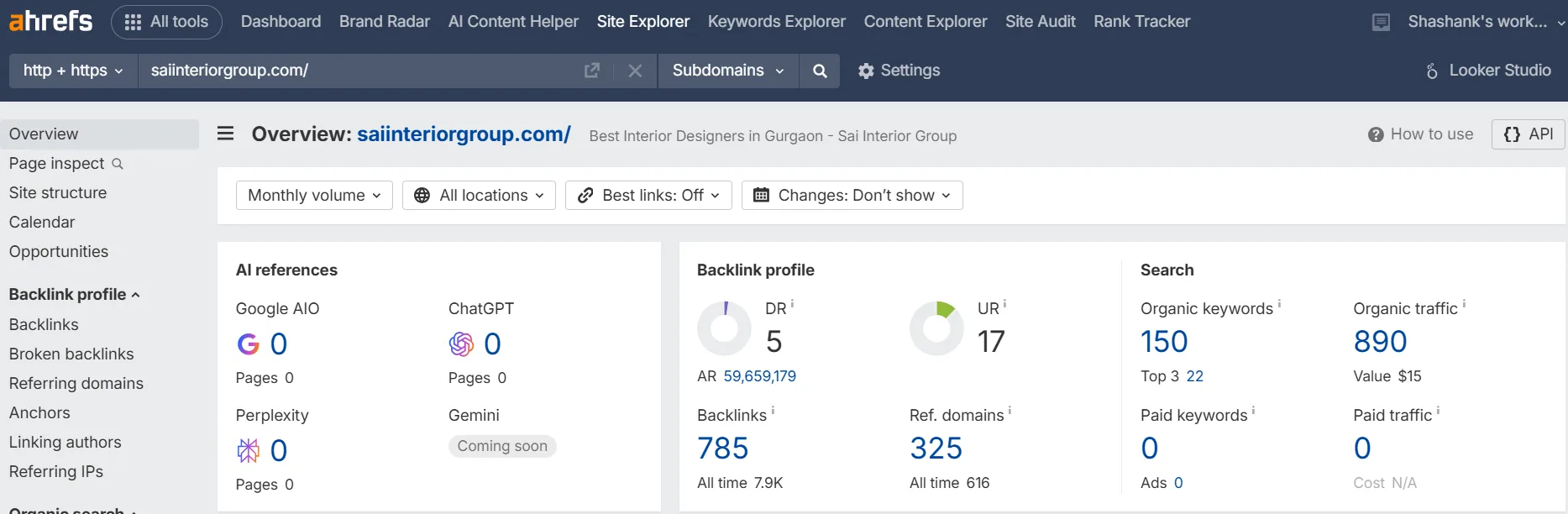Screen dimensions: 1568x514
Task: Open Settings with gear icon
Action: coord(899,71)
